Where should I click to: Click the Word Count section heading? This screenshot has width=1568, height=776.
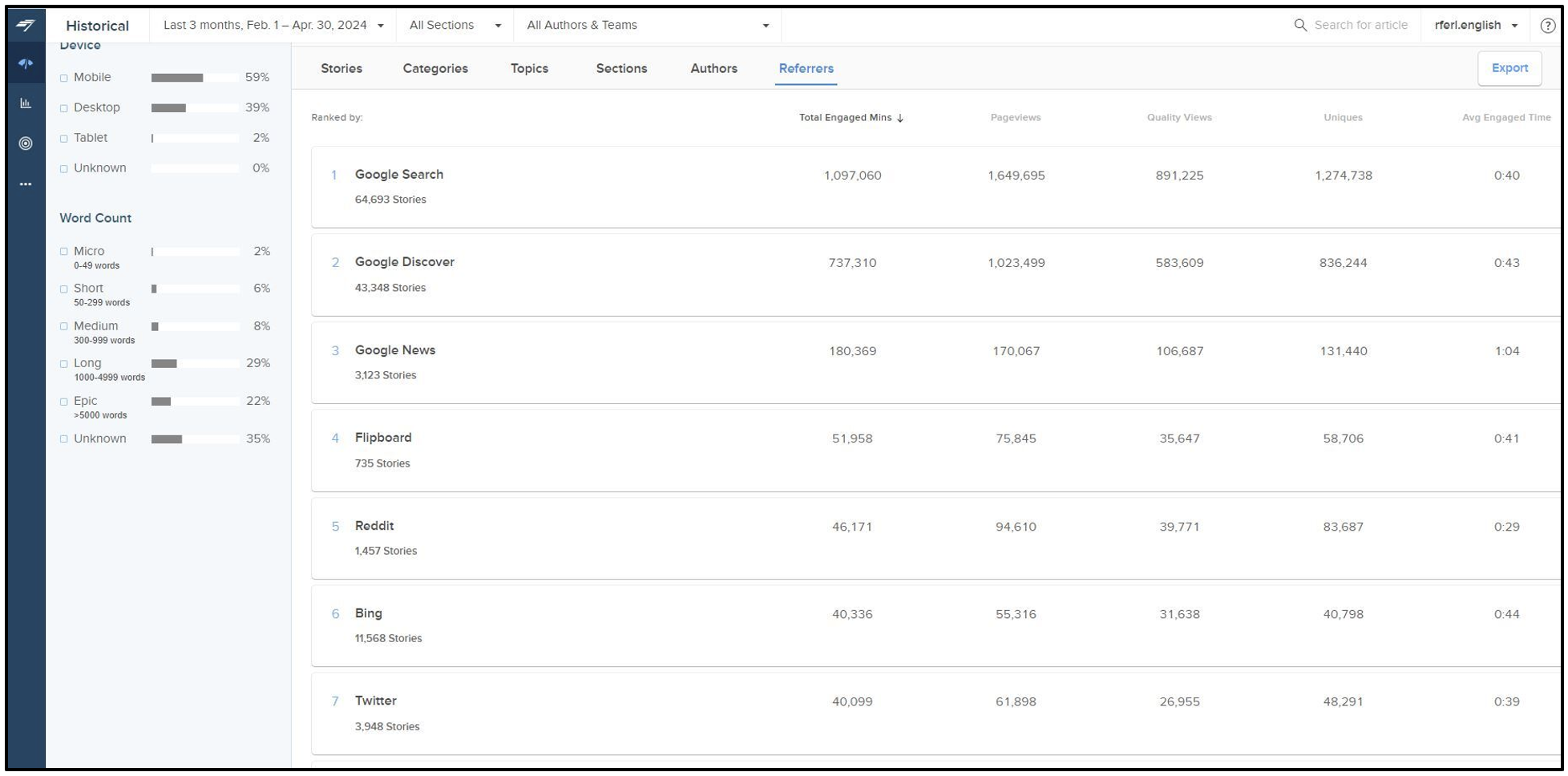(x=95, y=218)
